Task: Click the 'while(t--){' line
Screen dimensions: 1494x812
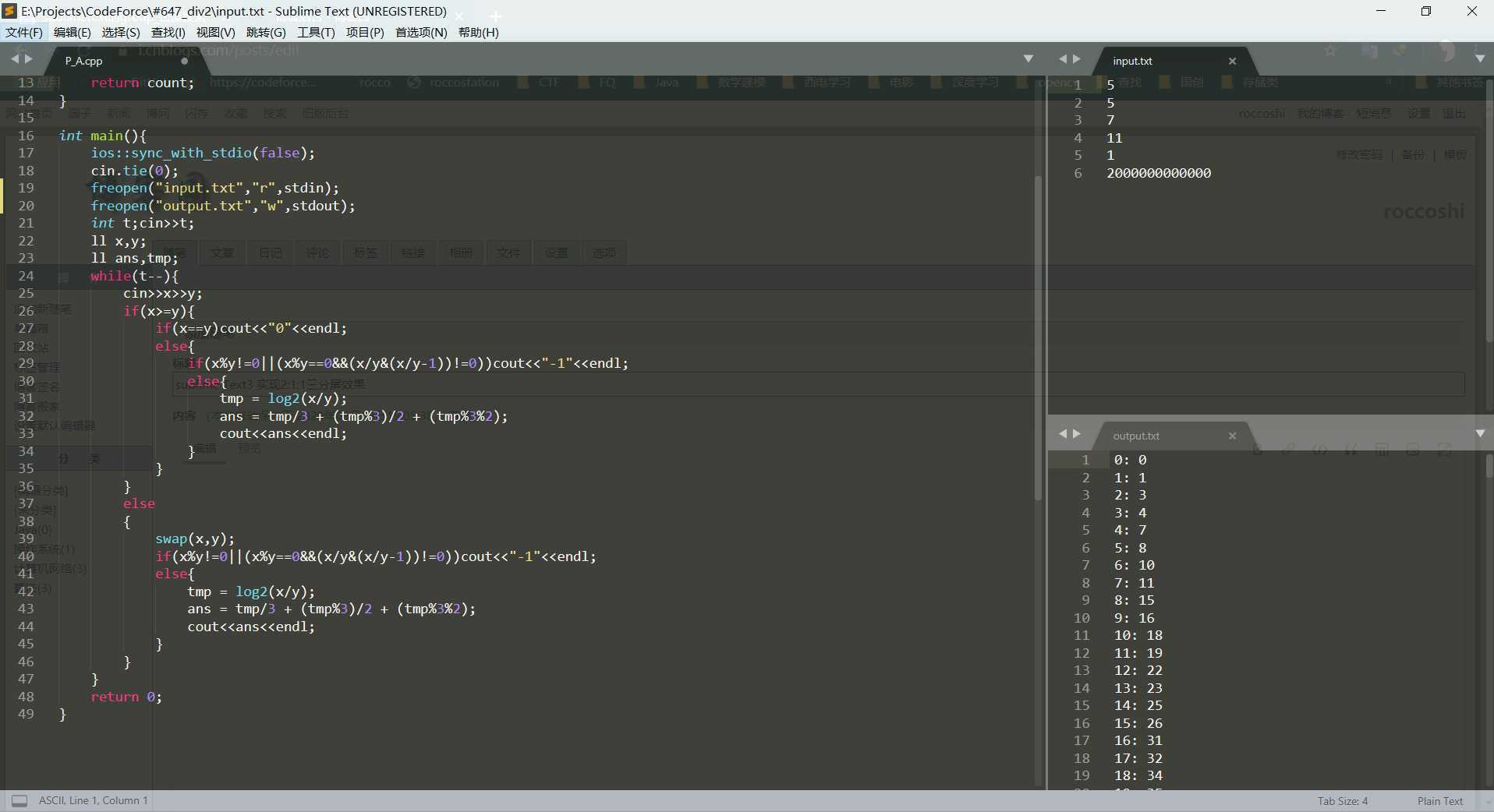Action: click(134, 276)
